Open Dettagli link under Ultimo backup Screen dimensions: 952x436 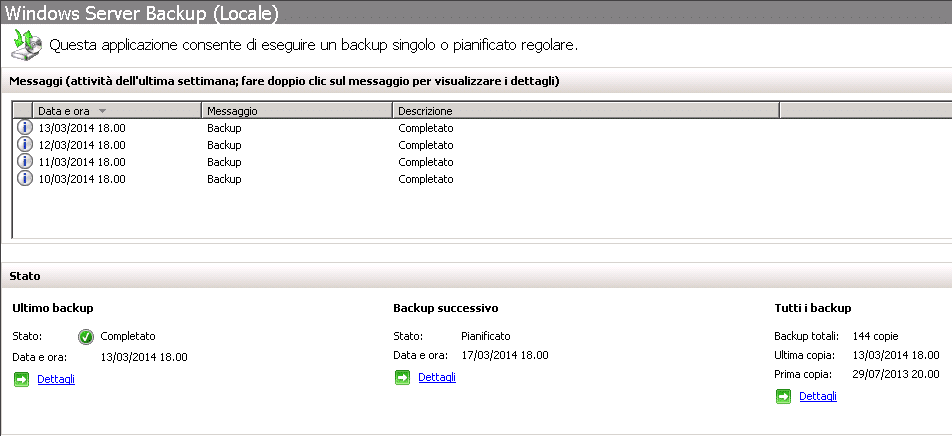[x=56, y=379]
